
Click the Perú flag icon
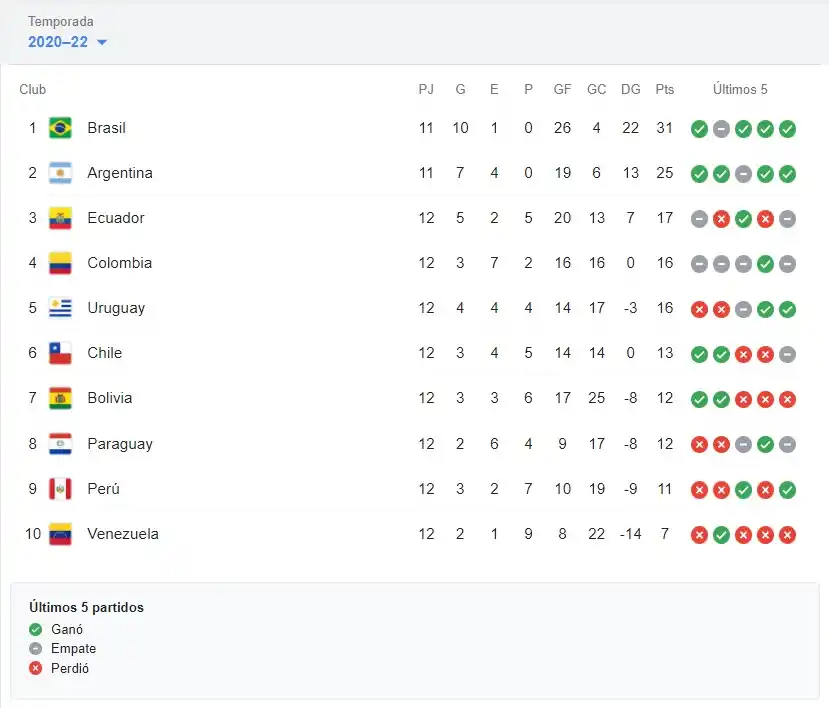(60, 489)
